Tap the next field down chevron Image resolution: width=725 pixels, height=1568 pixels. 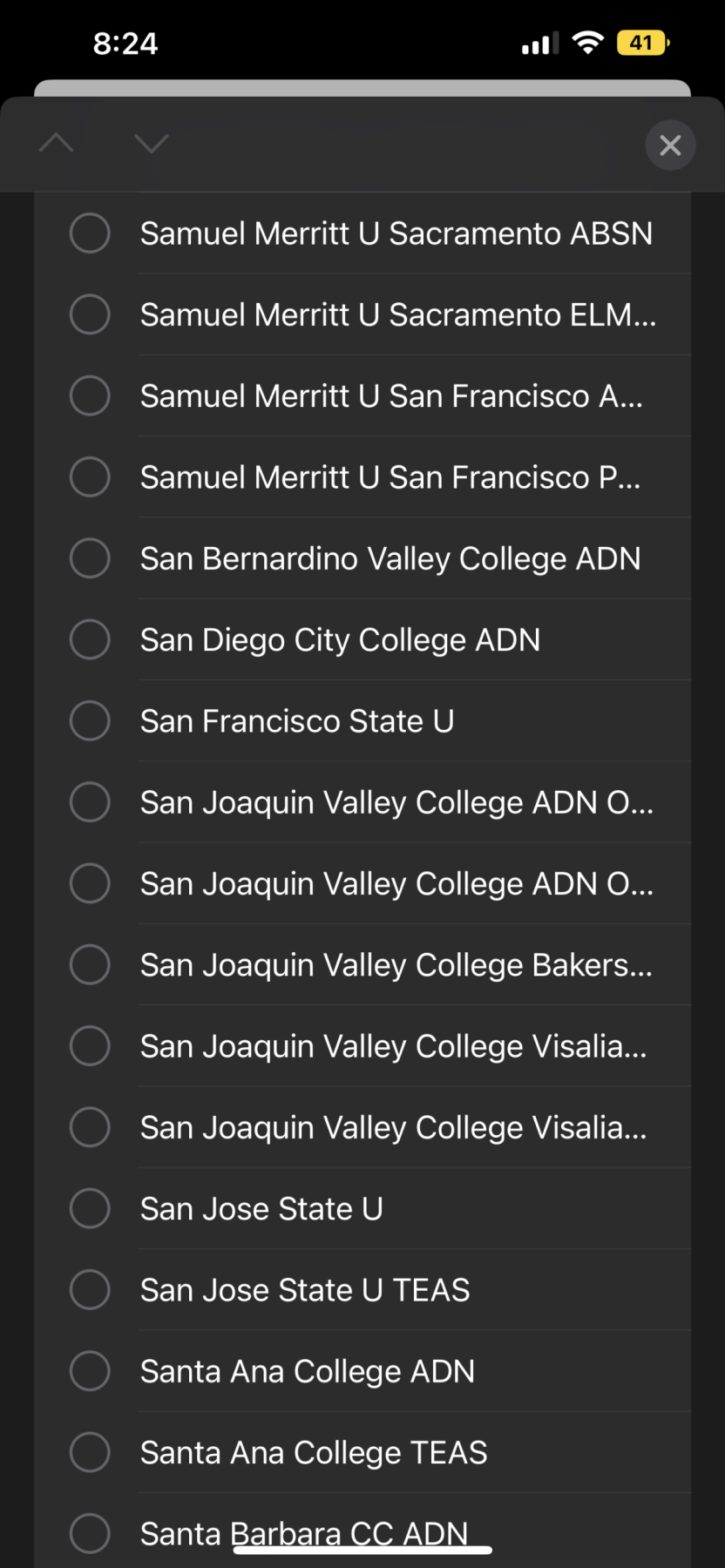click(x=152, y=143)
